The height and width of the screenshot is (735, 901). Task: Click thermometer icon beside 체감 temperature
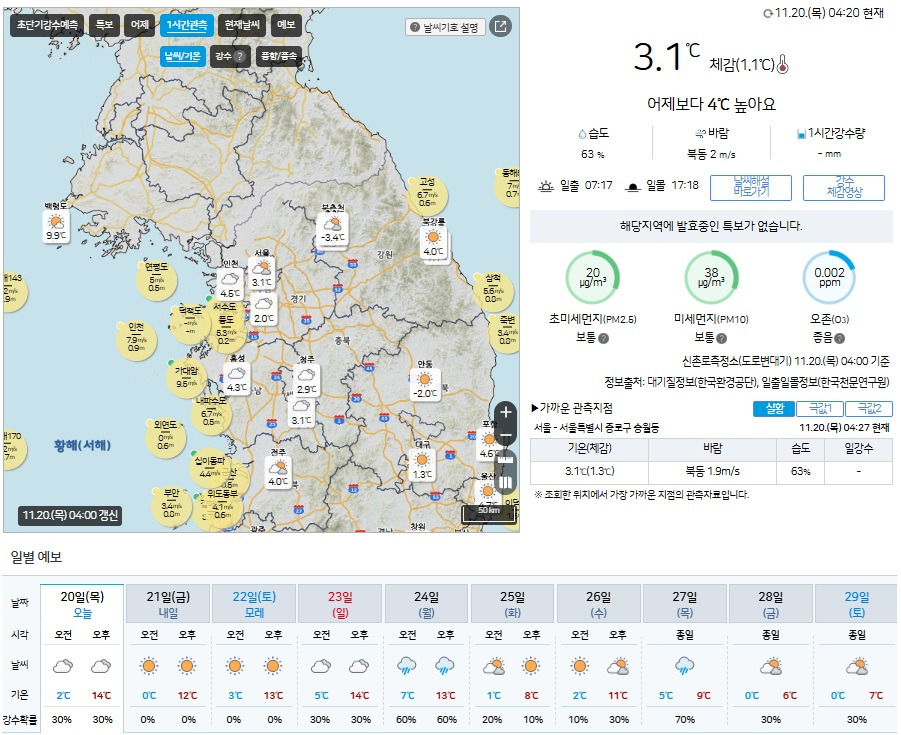782,65
